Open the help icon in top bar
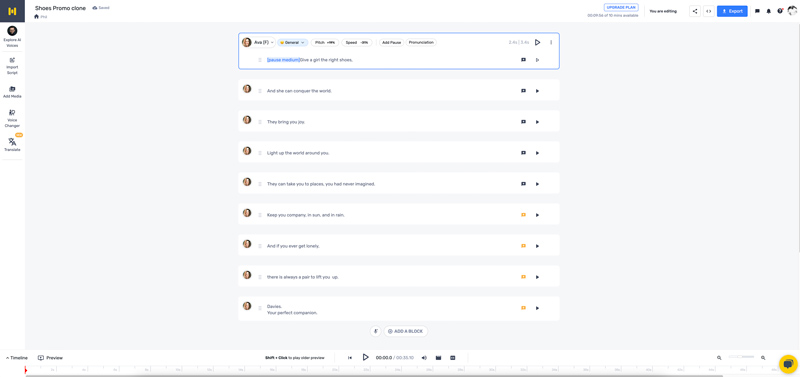The height and width of the screenshot is (377, 800). click(780, 11)
